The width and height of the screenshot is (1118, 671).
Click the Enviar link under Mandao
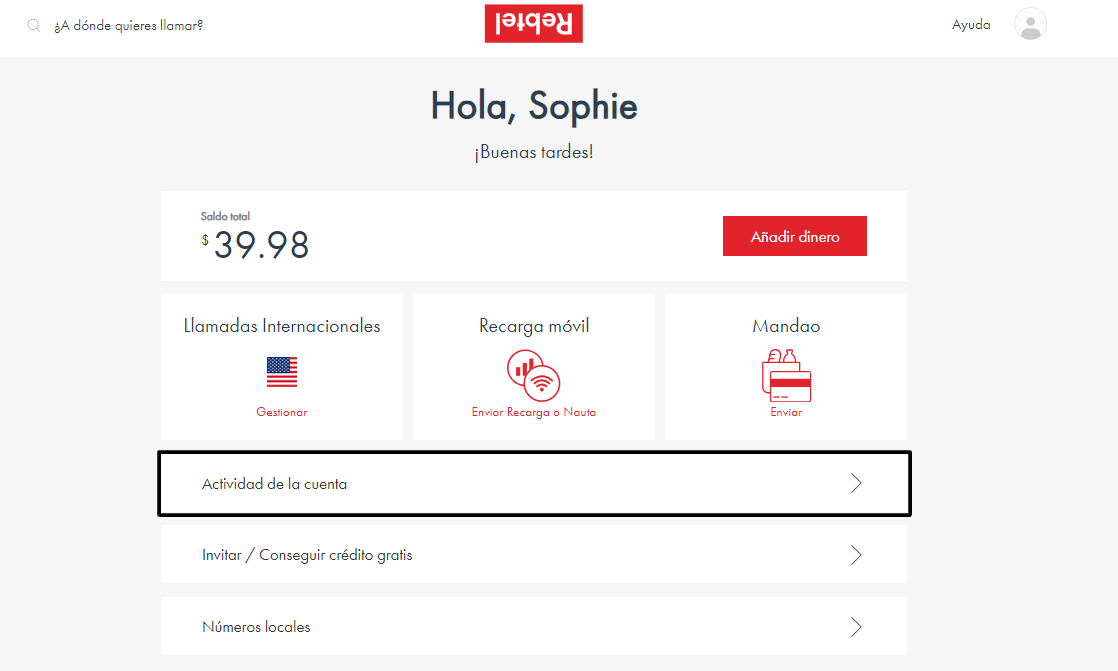[x=786, y=412]
